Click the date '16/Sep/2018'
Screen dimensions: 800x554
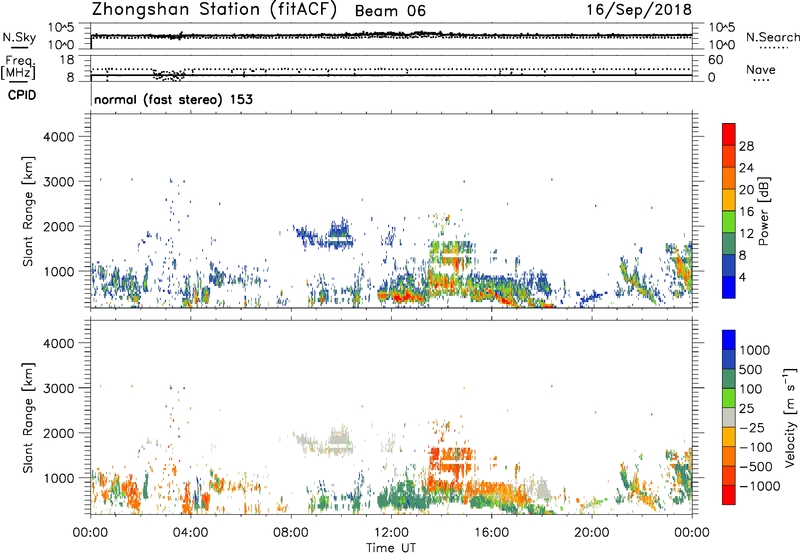(x=639, y=10)
